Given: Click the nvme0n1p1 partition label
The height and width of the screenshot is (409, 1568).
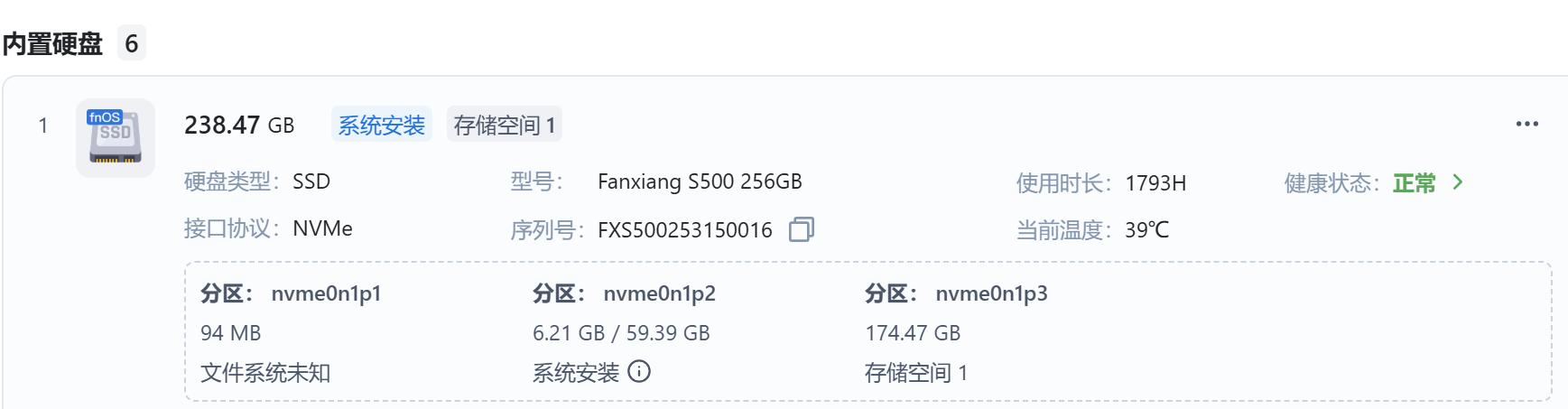Looking at the screenshot, I should 326,293.
